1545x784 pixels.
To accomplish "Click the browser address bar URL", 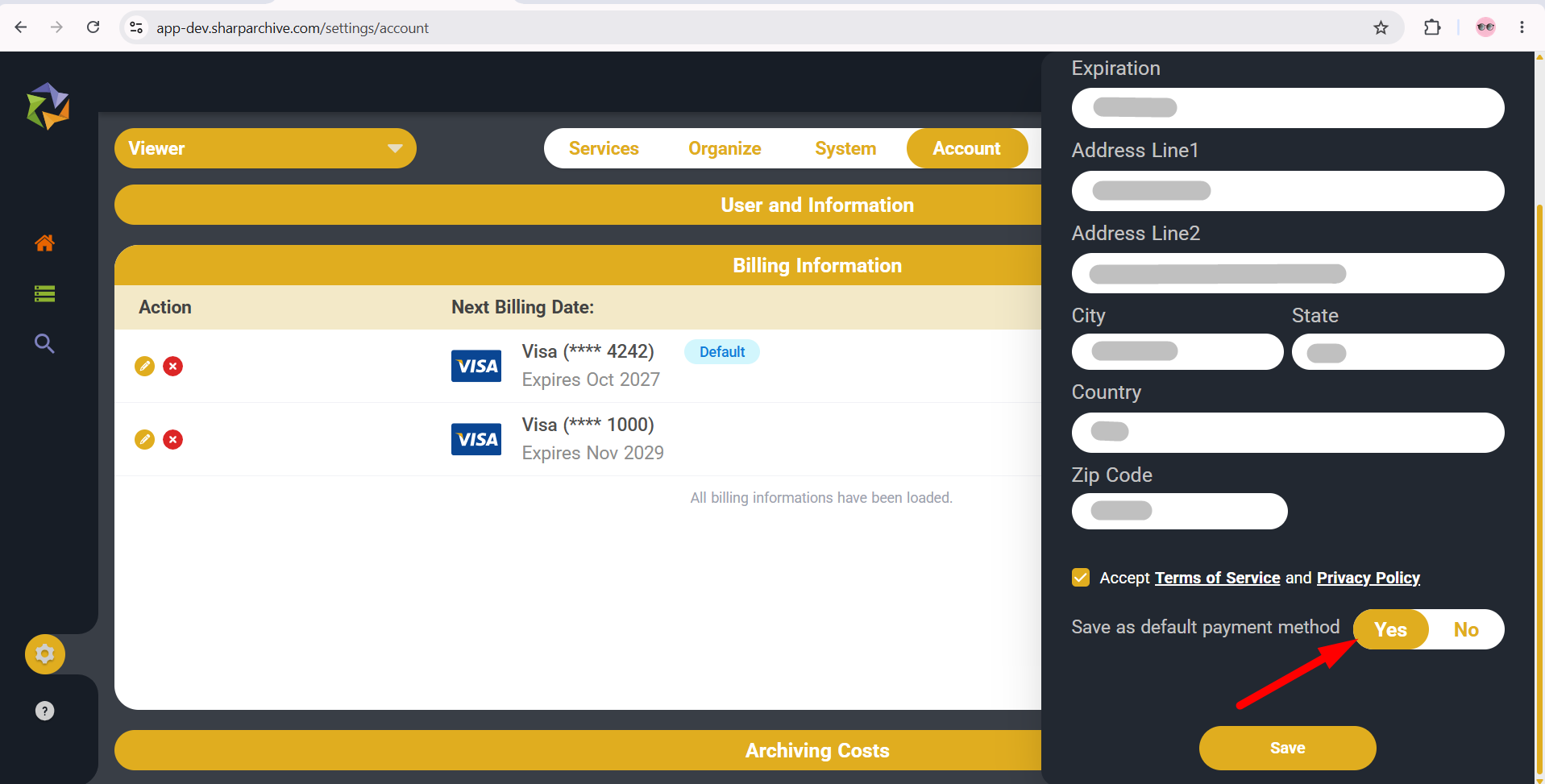I will [293, 28].
